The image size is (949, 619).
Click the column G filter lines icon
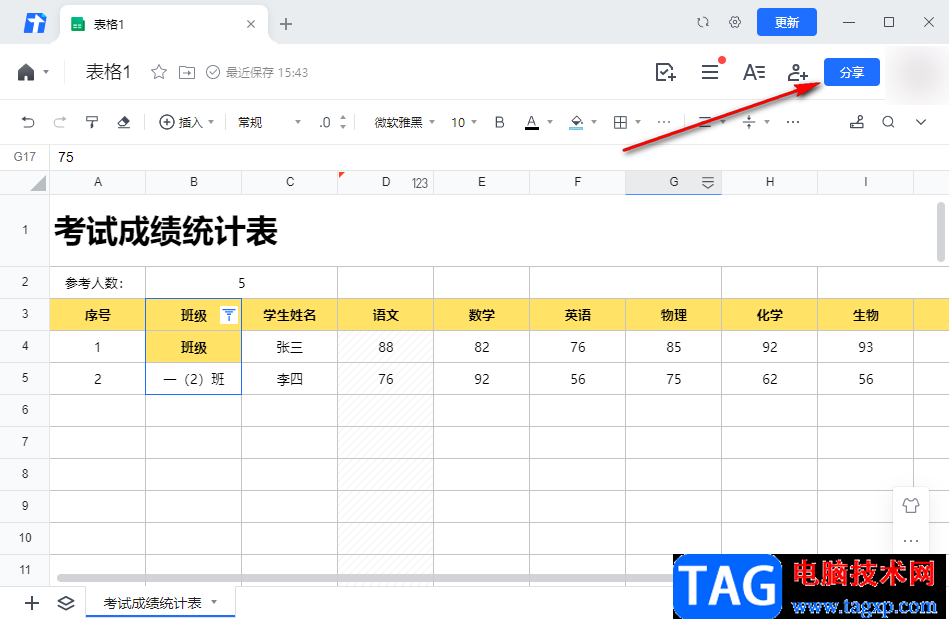click(708, 183)
